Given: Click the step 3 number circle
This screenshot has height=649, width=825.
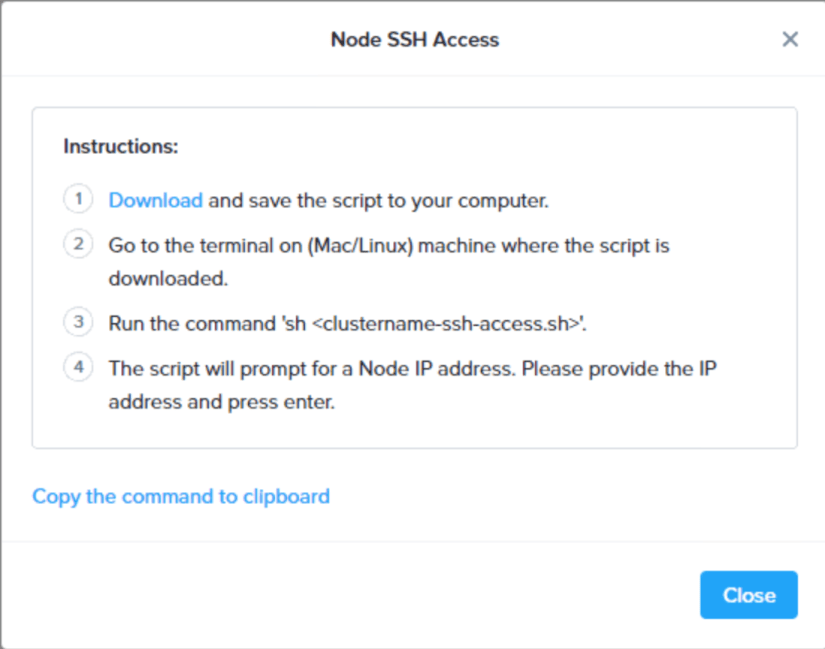Looking at the screenshot, I should tap(78, 322).
